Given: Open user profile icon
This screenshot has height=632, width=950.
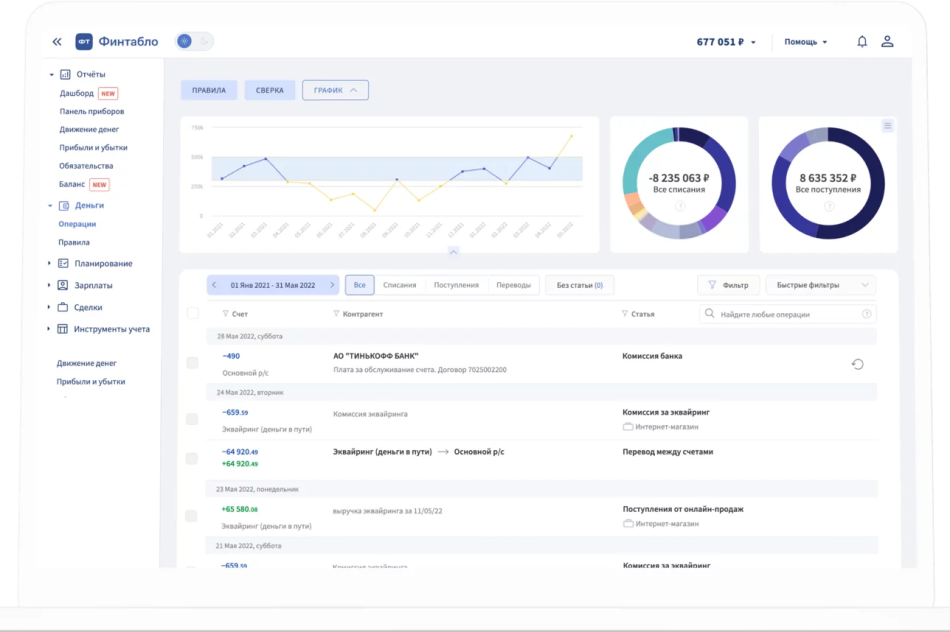Looking at the screenshot, I should (887, 42).
